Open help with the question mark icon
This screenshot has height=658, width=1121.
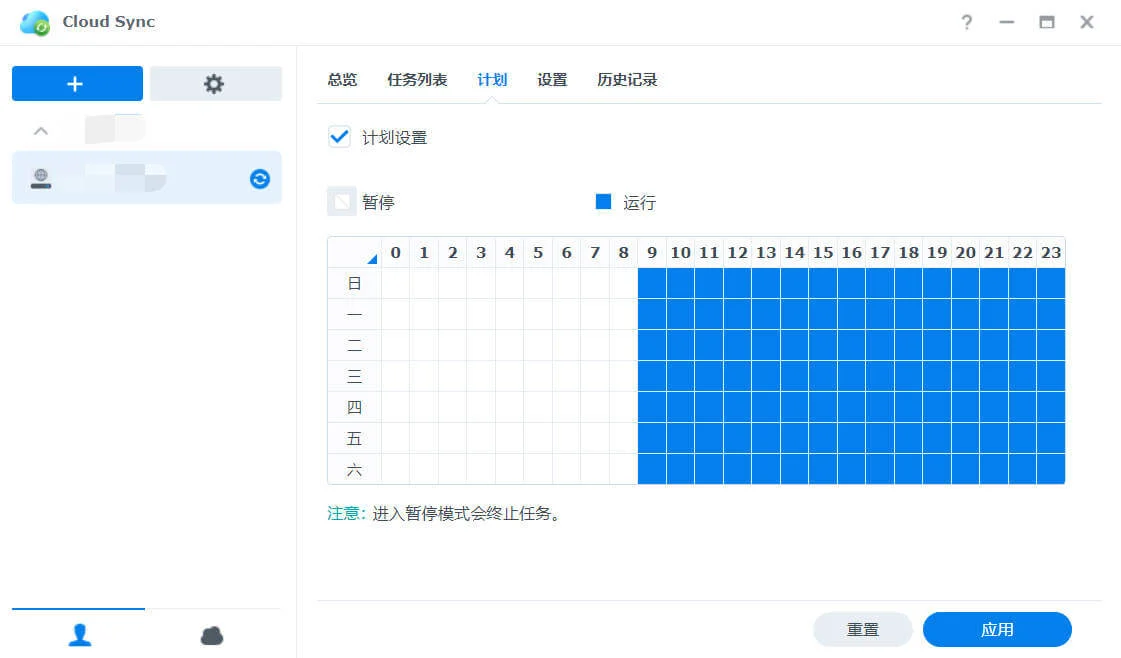pyautogui.click(x=966, y=22)
